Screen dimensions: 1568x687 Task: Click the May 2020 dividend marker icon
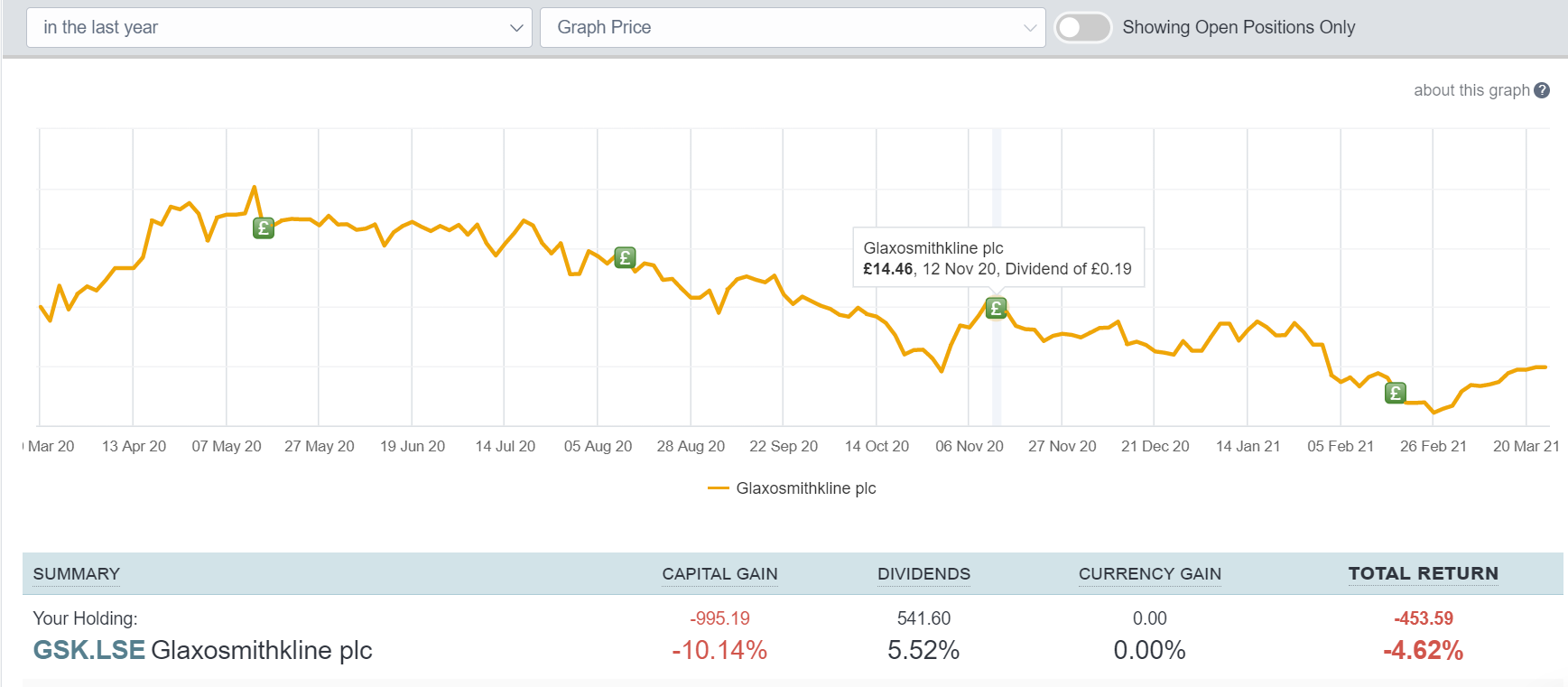coord(264,227)
